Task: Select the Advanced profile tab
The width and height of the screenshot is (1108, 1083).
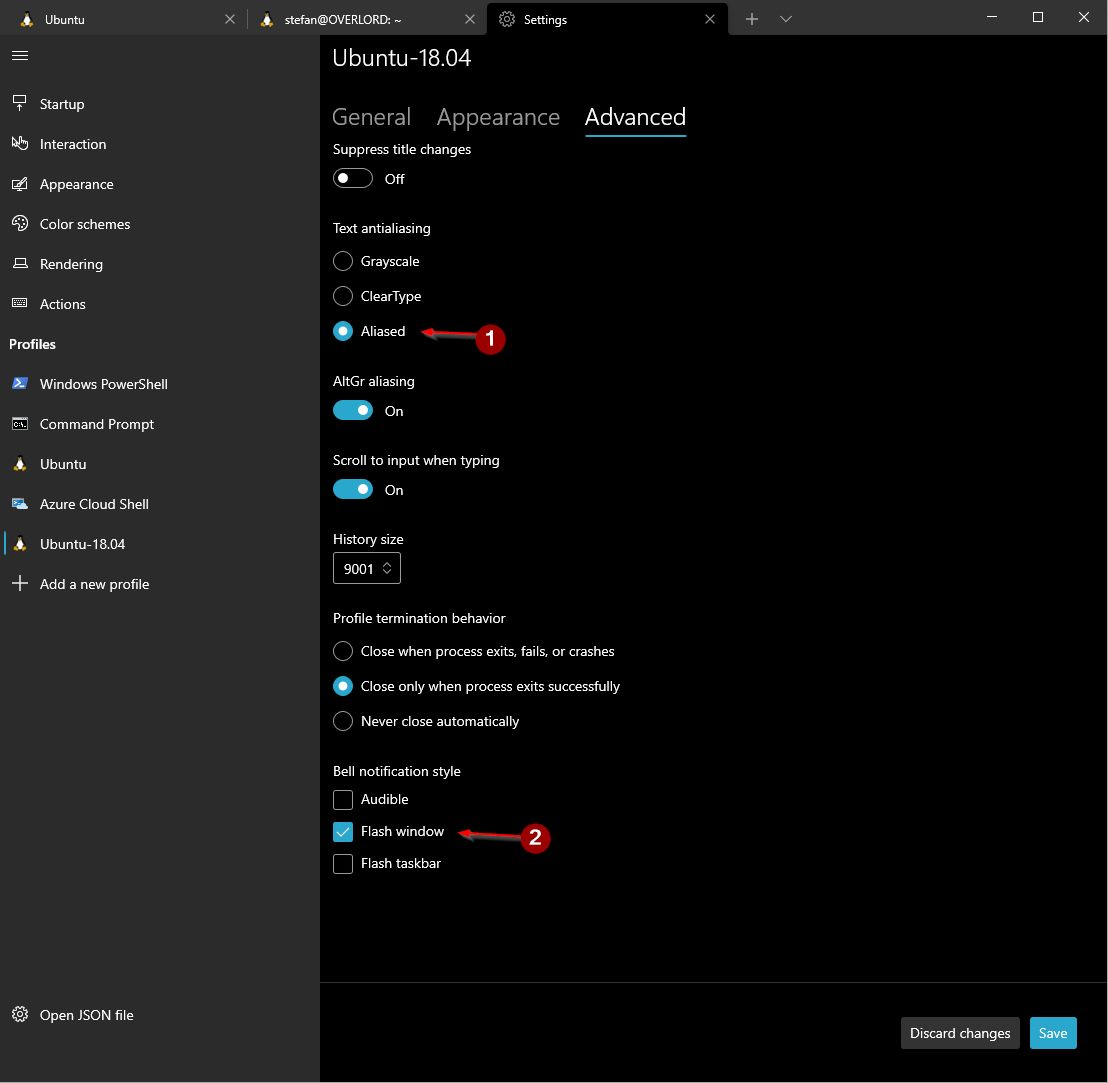Action: (x=635, y=117)
